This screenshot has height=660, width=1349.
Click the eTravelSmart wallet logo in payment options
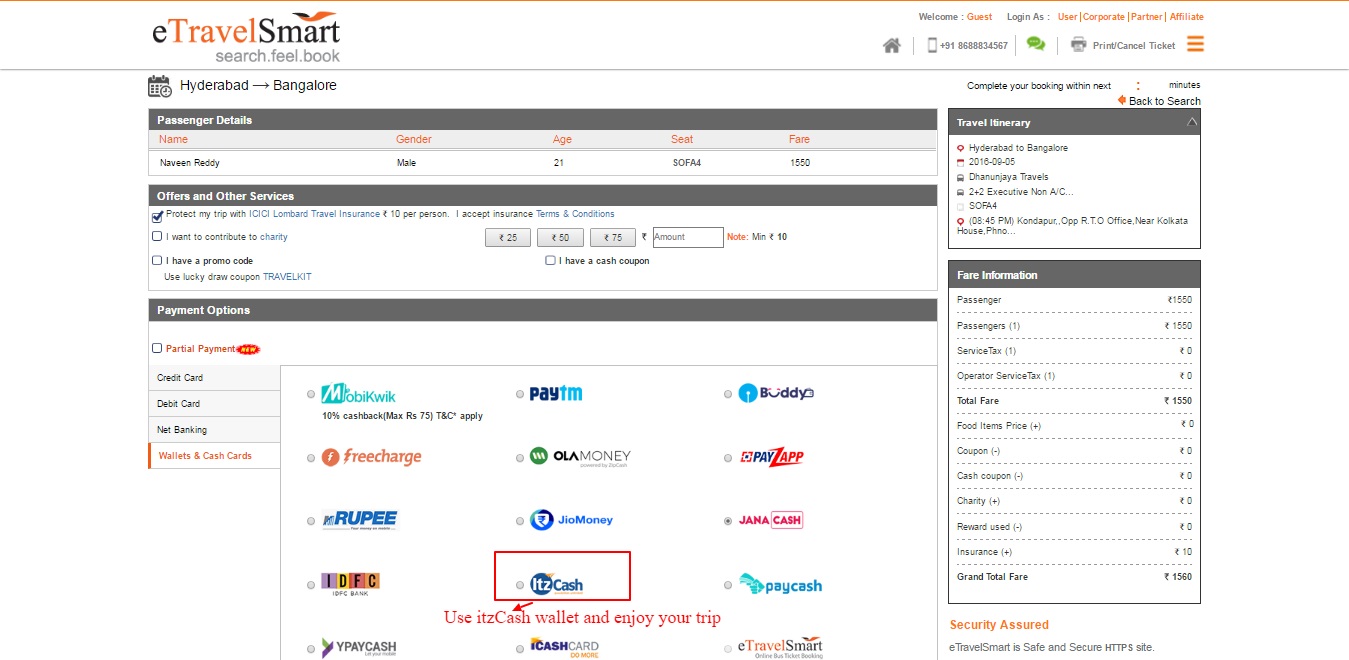[780, 647]
